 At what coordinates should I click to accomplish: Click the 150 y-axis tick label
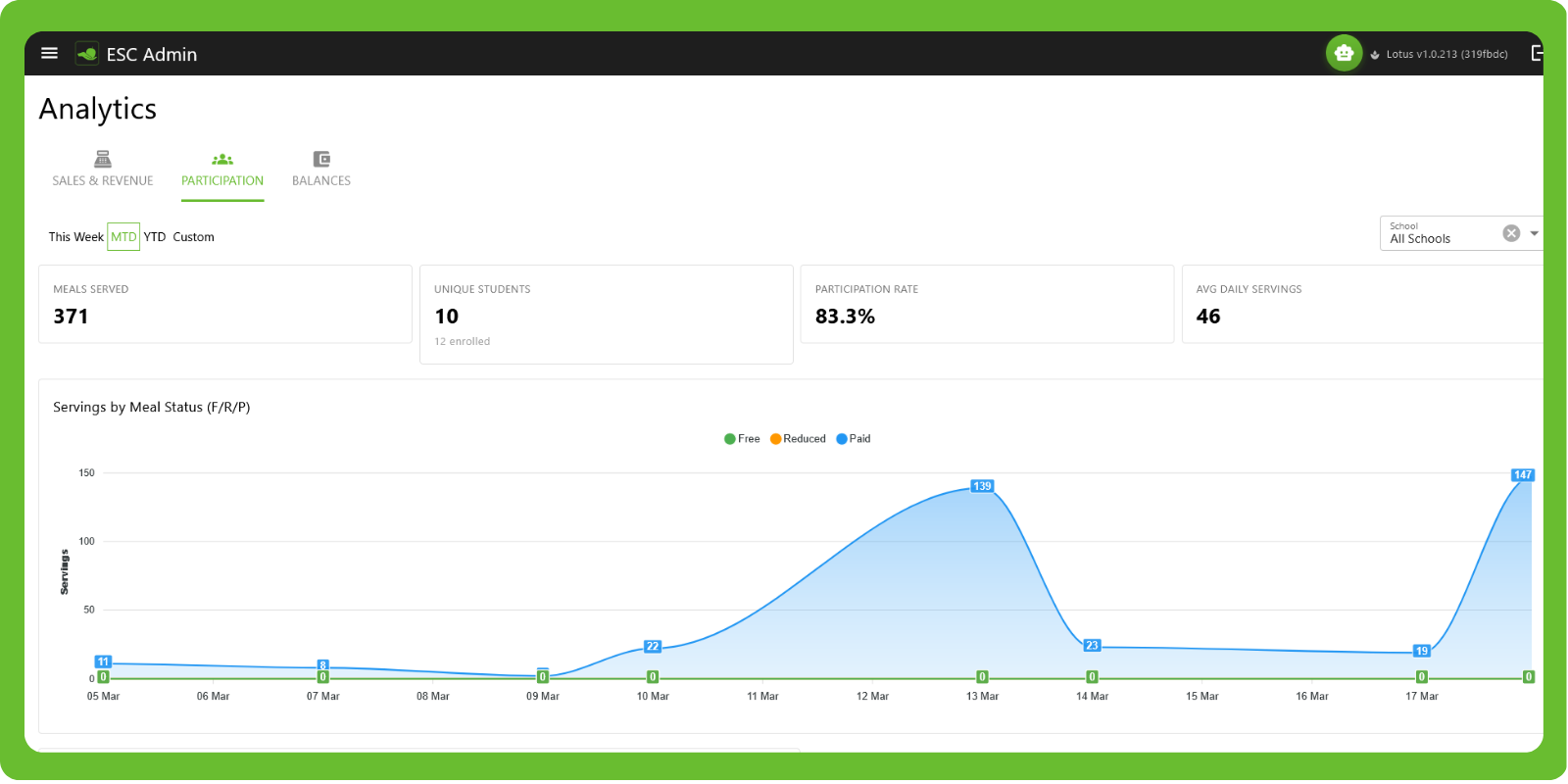tap(87, 473)
